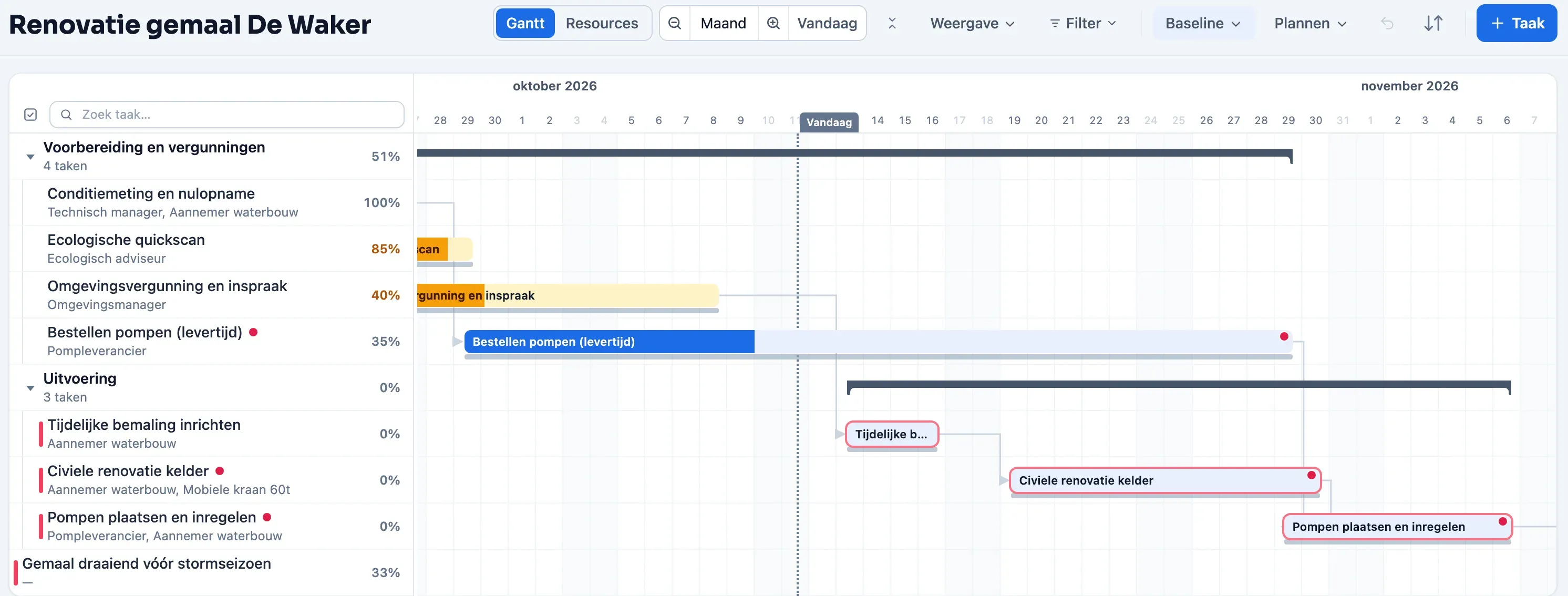
Task: Focus the Zoek taak search field
Action: tap(226, 115)
